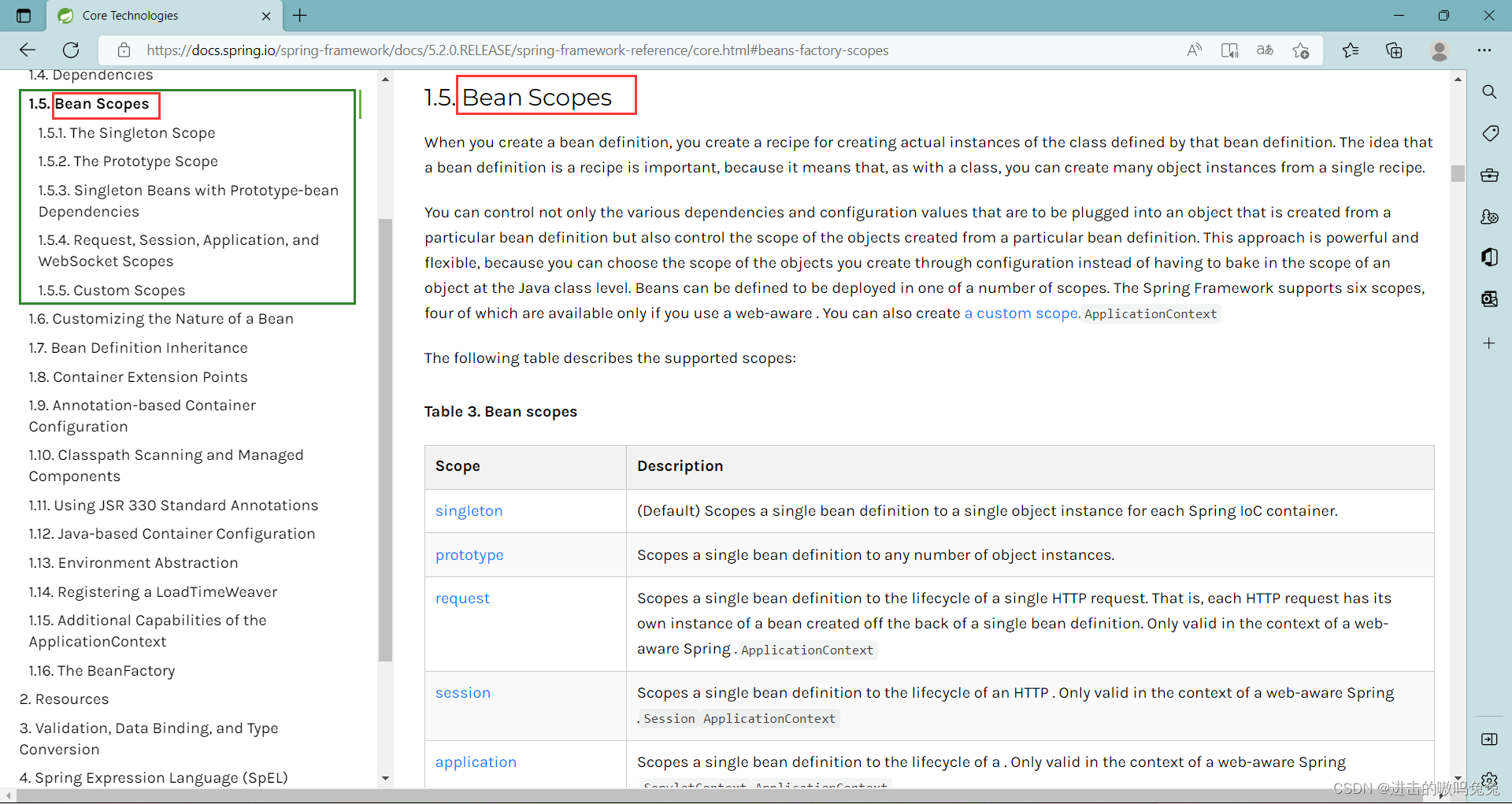The image size is (1512, 804).
Task: Click the sidebar Search icon
Action: click(1489, 92)
